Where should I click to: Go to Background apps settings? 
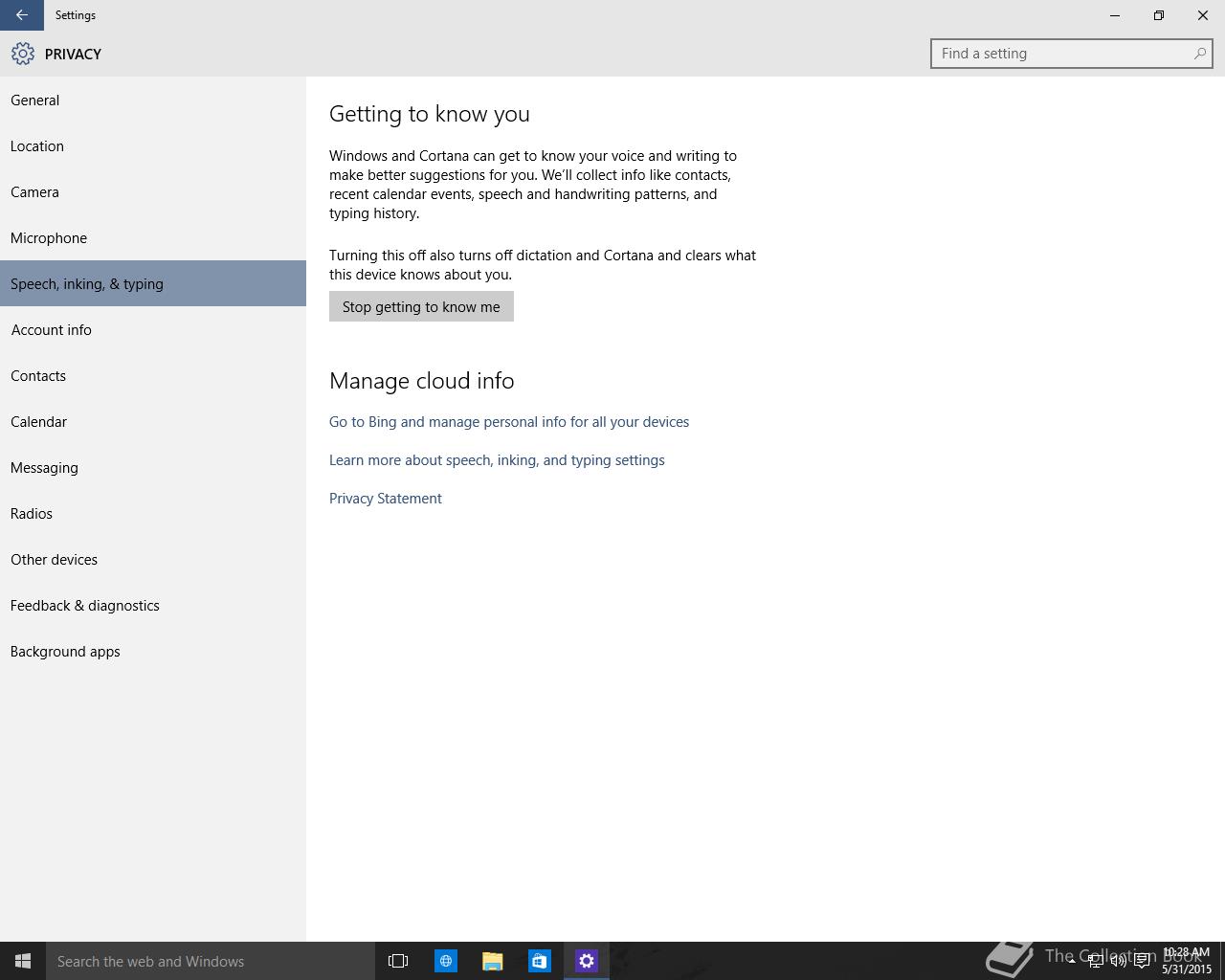(x=153, y=651)
